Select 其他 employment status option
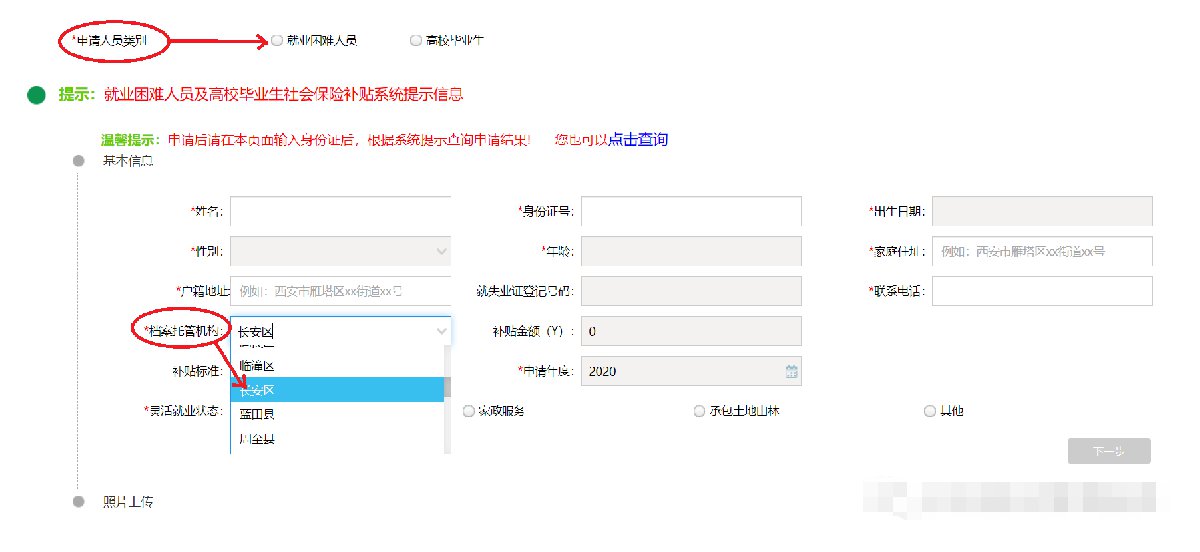 (929, 411)
